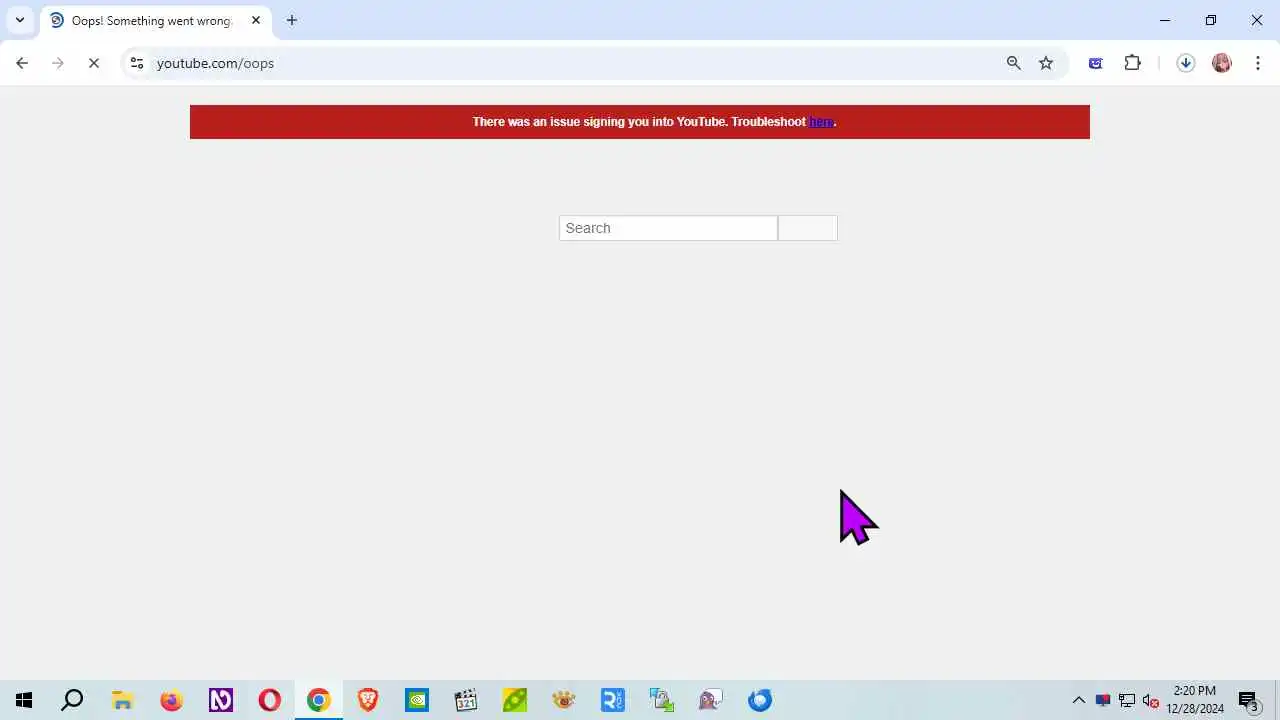Image resolution: width=1280 pixels, height=720 pixels.
Task: Expand the tab search dropdown arrow
Action: coord(19,20)
